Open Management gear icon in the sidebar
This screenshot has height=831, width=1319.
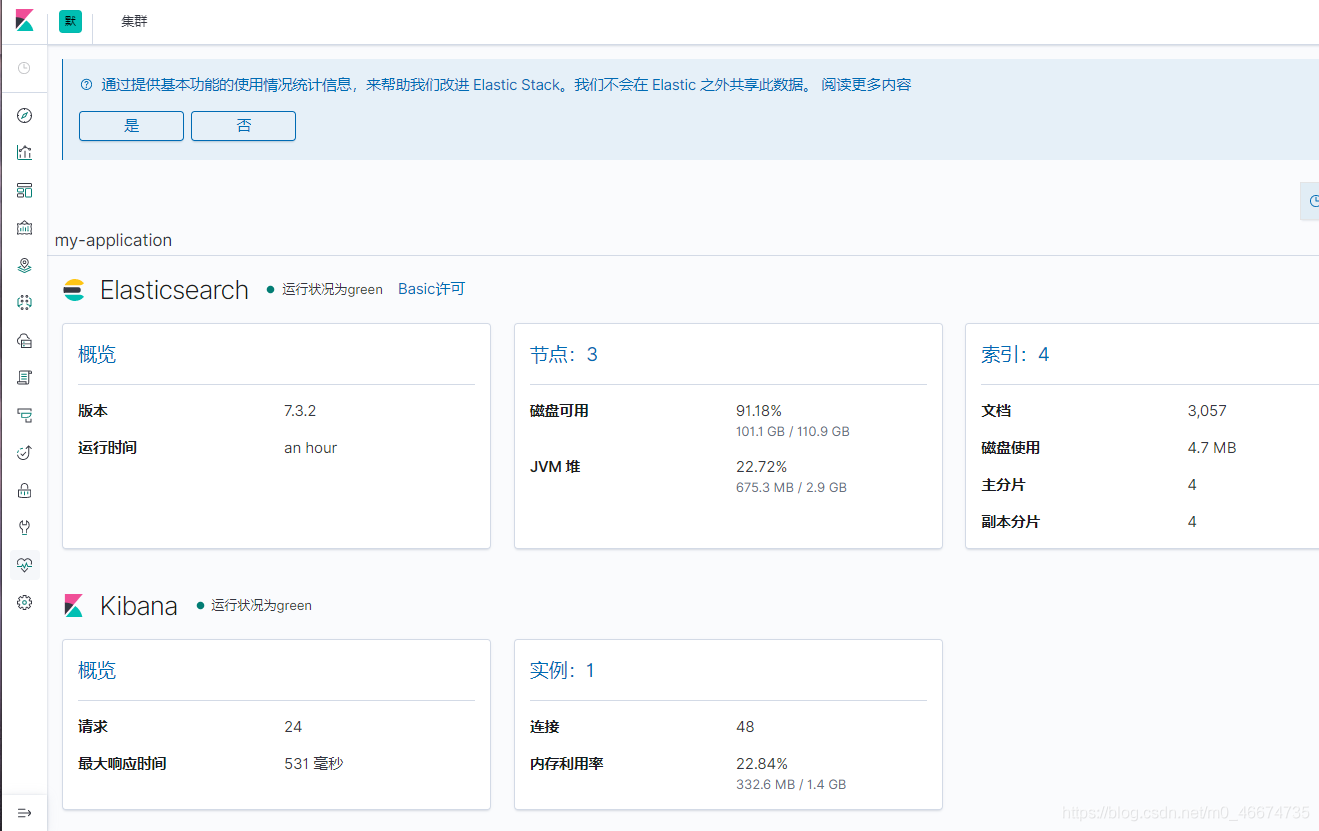click(25, 602)
